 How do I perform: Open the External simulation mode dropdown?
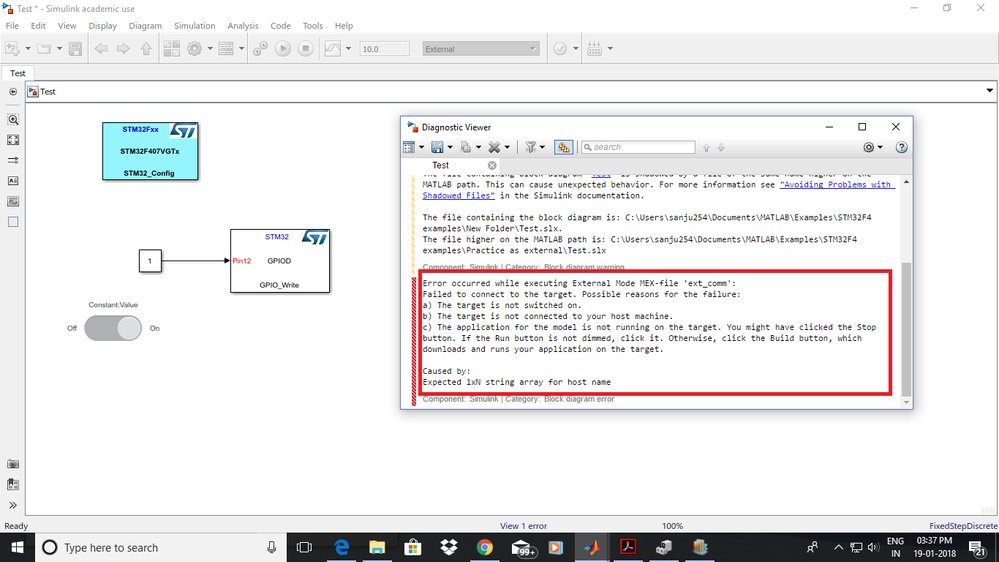tap(481, 48)
